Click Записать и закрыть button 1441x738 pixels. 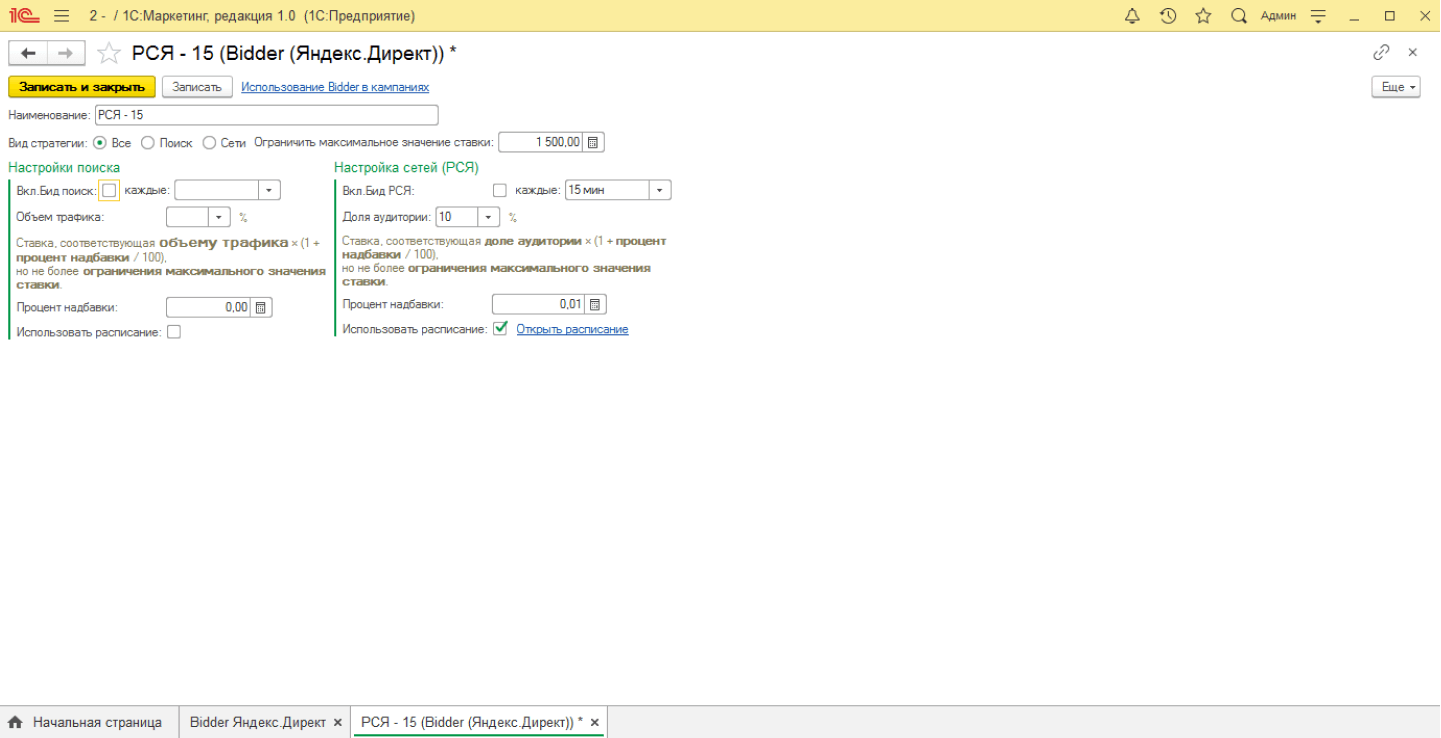click(x=82, y=87)
